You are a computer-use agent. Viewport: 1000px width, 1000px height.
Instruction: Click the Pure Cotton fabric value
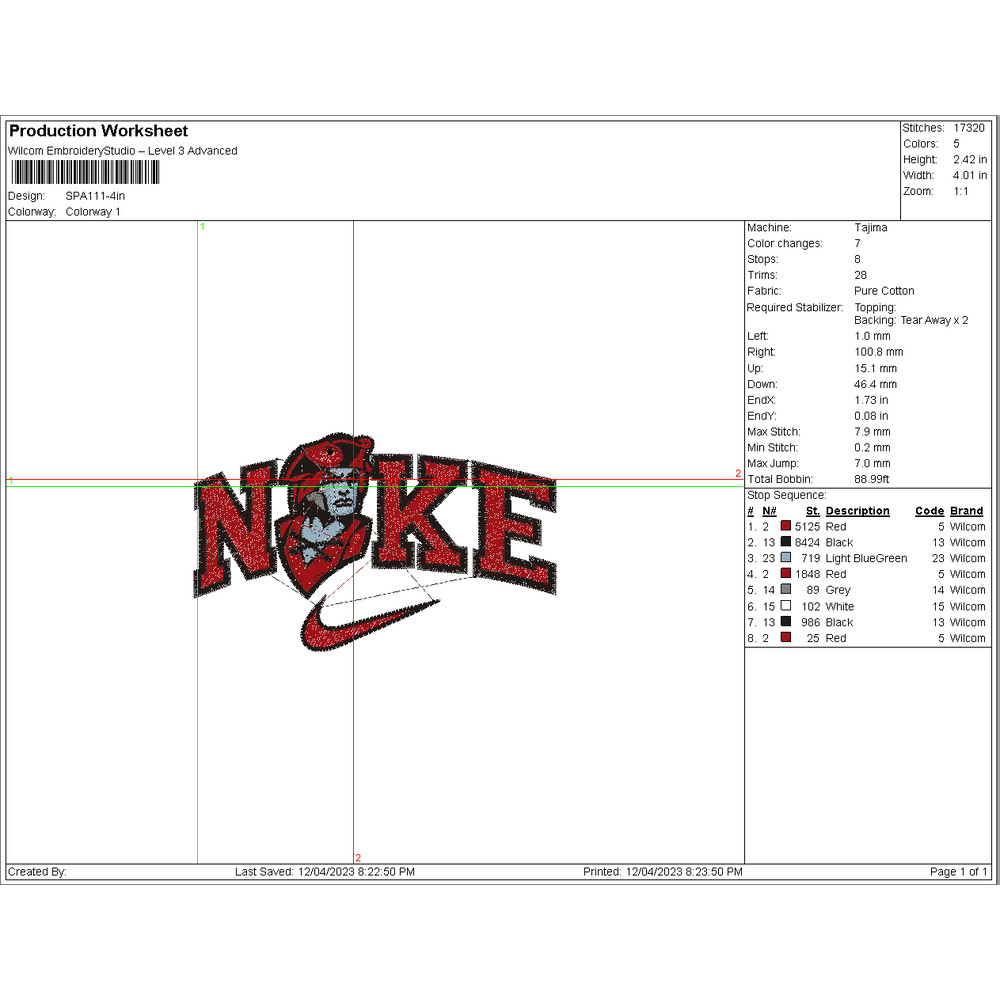pyautogui.click(x=884, y=291)
